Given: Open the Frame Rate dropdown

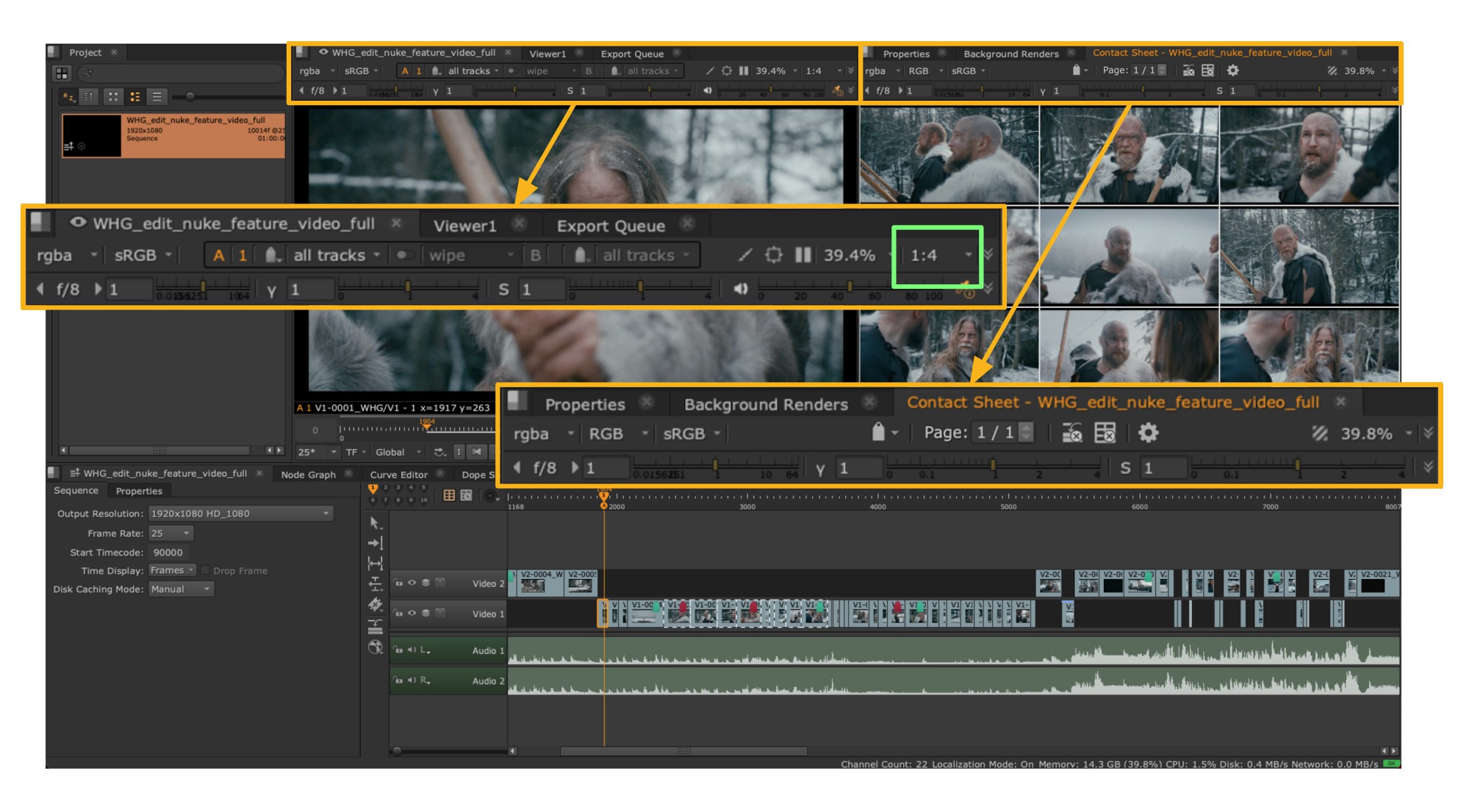Looking at the screenshot, I should click(x=170, y=533).
